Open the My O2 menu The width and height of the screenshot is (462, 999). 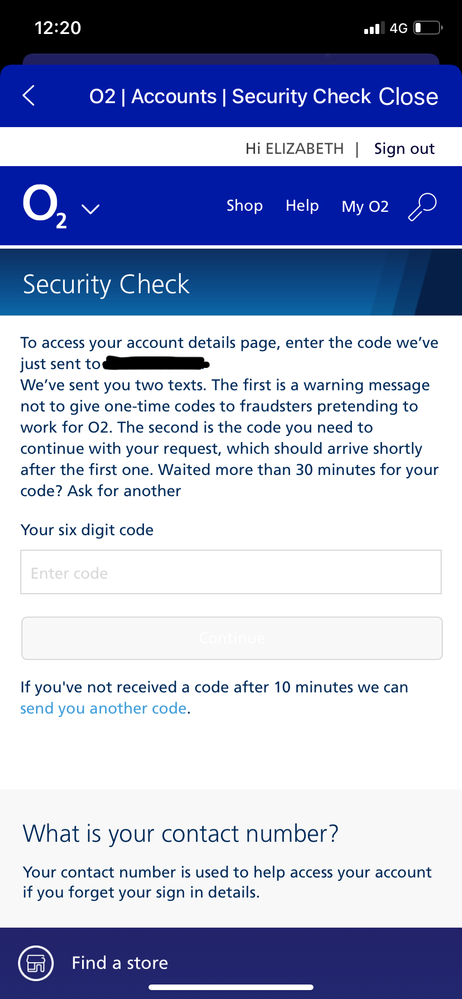click(365, 206)
